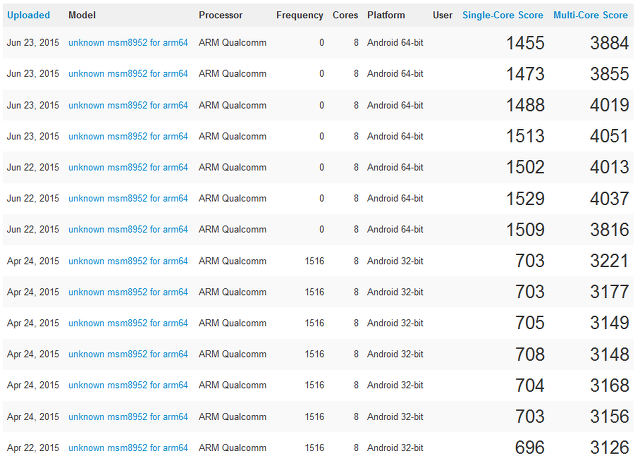Select frequency 0 in row scoring 1509
The width and height of the screenshot is (640, 463).
322,229
